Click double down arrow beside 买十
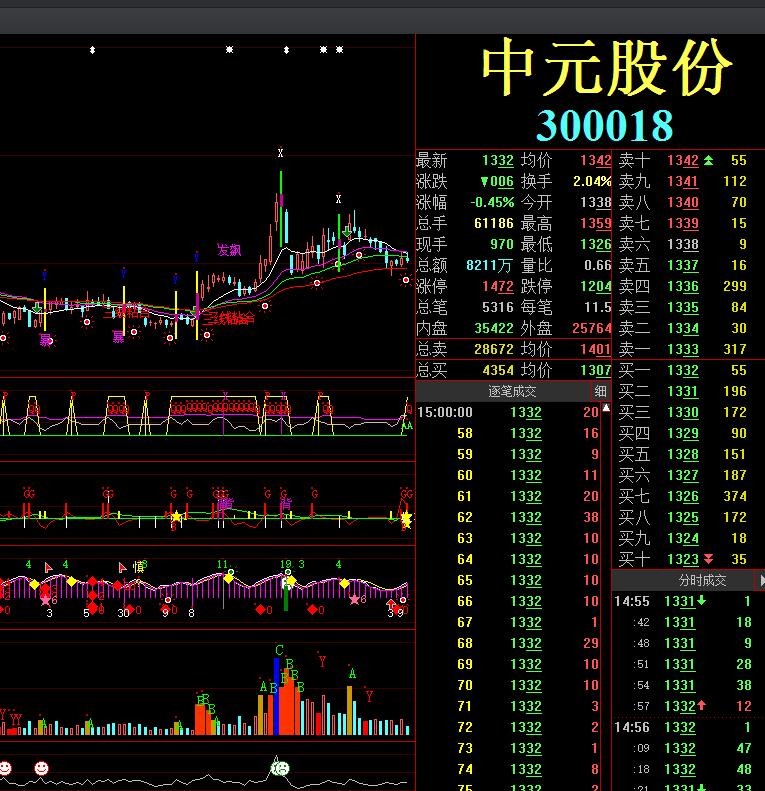The image size is (765, 791). pyautogui.click(x=708, y=559)
